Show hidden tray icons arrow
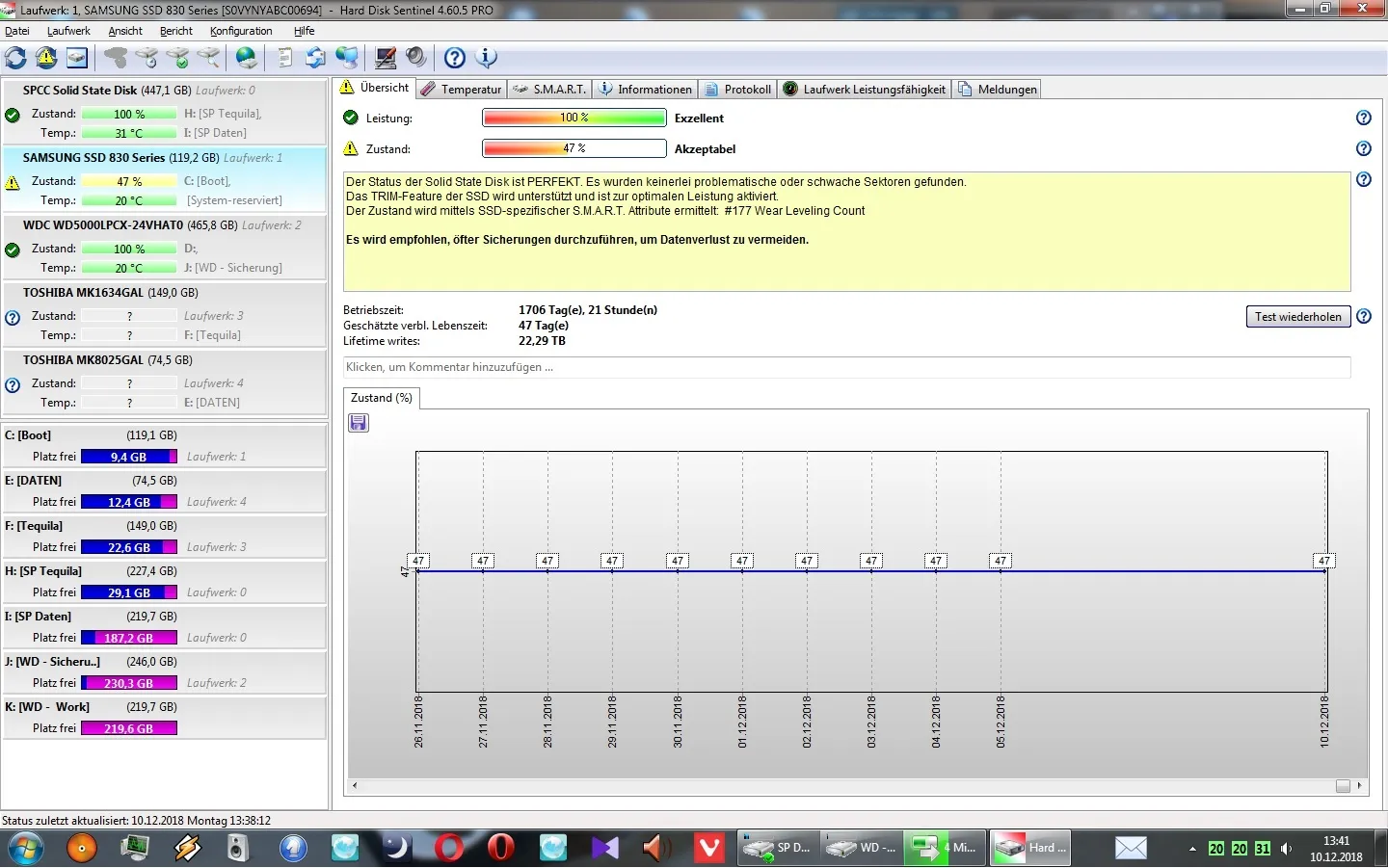The image size is (1388, 868). point(1192,849)
